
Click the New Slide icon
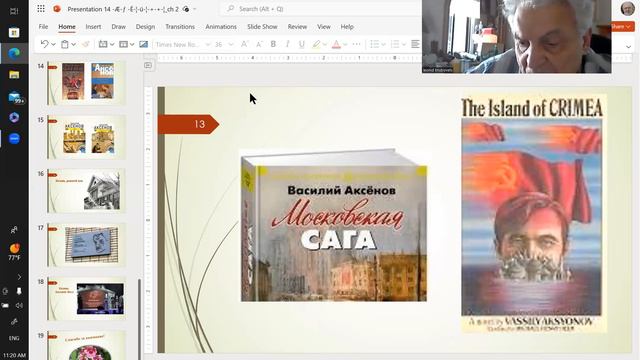click(103, 44)
